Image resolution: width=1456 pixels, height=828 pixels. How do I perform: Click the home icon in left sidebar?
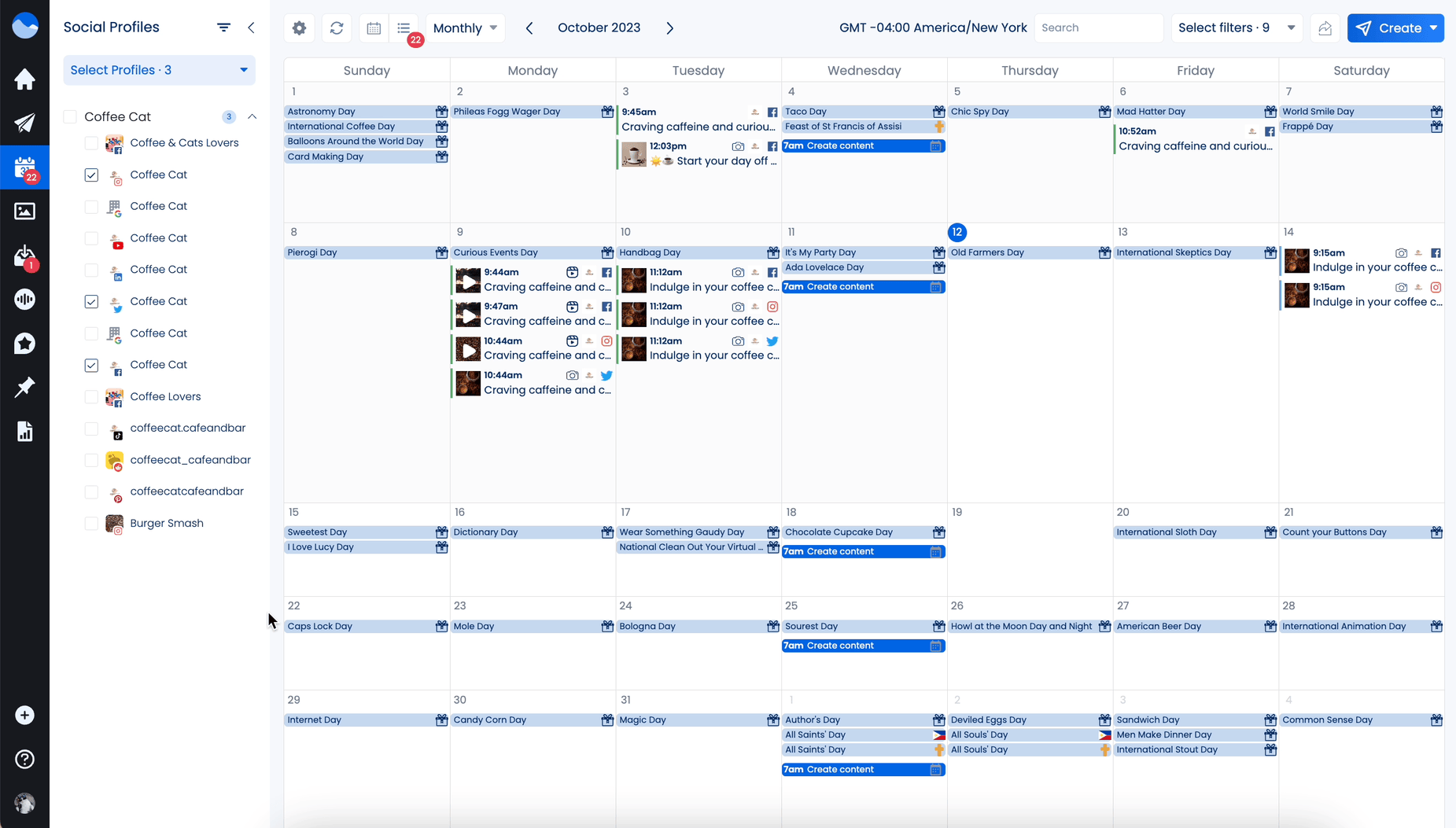(24, 79)
